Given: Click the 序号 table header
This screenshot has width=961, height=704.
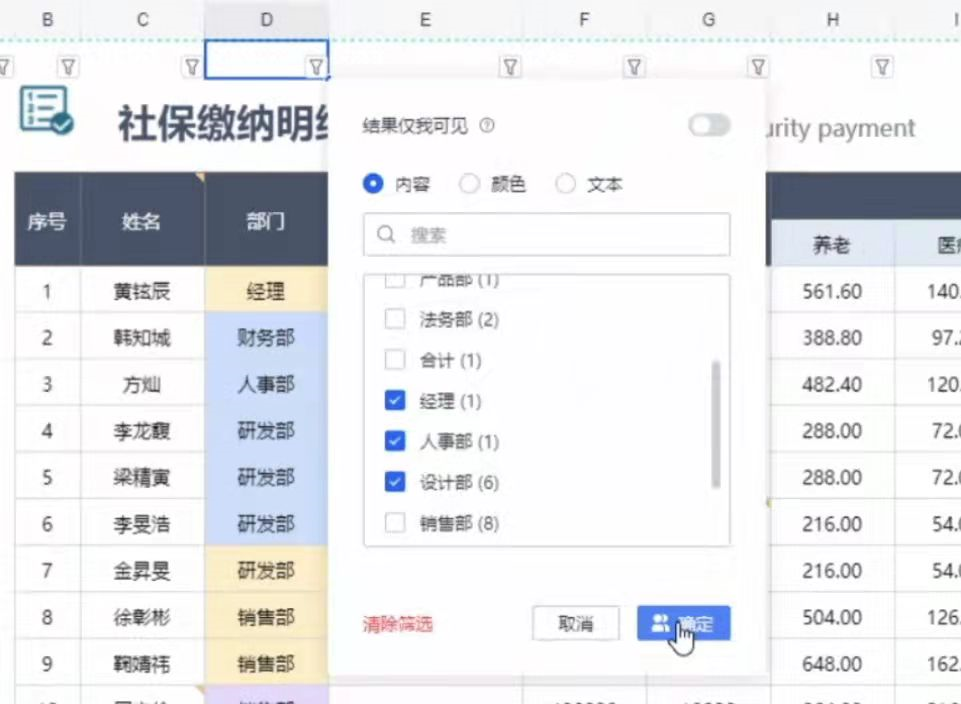Looking at the screenshot, I should click(47, 221).
